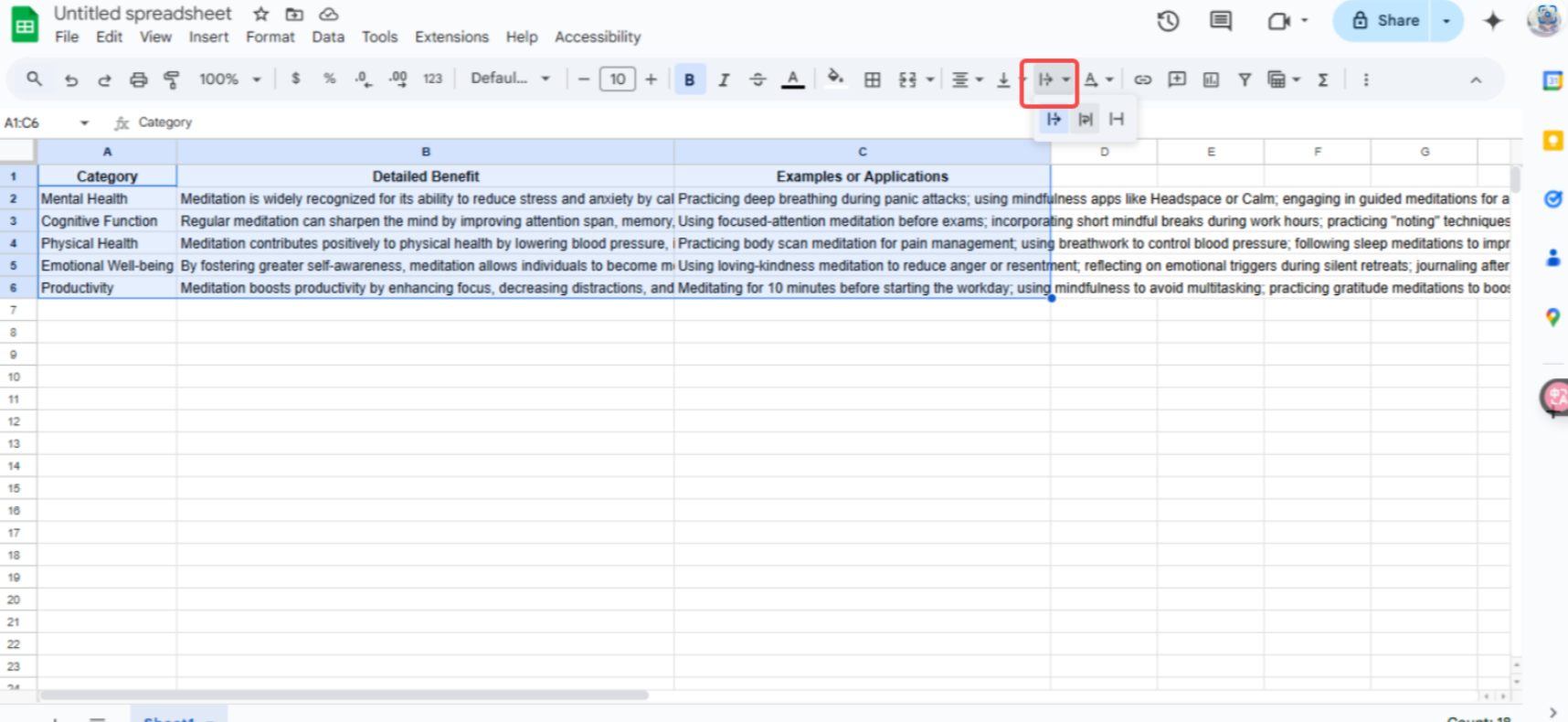Format cells as percent
The image size is (1568, 722).
[x=329, y=79]
